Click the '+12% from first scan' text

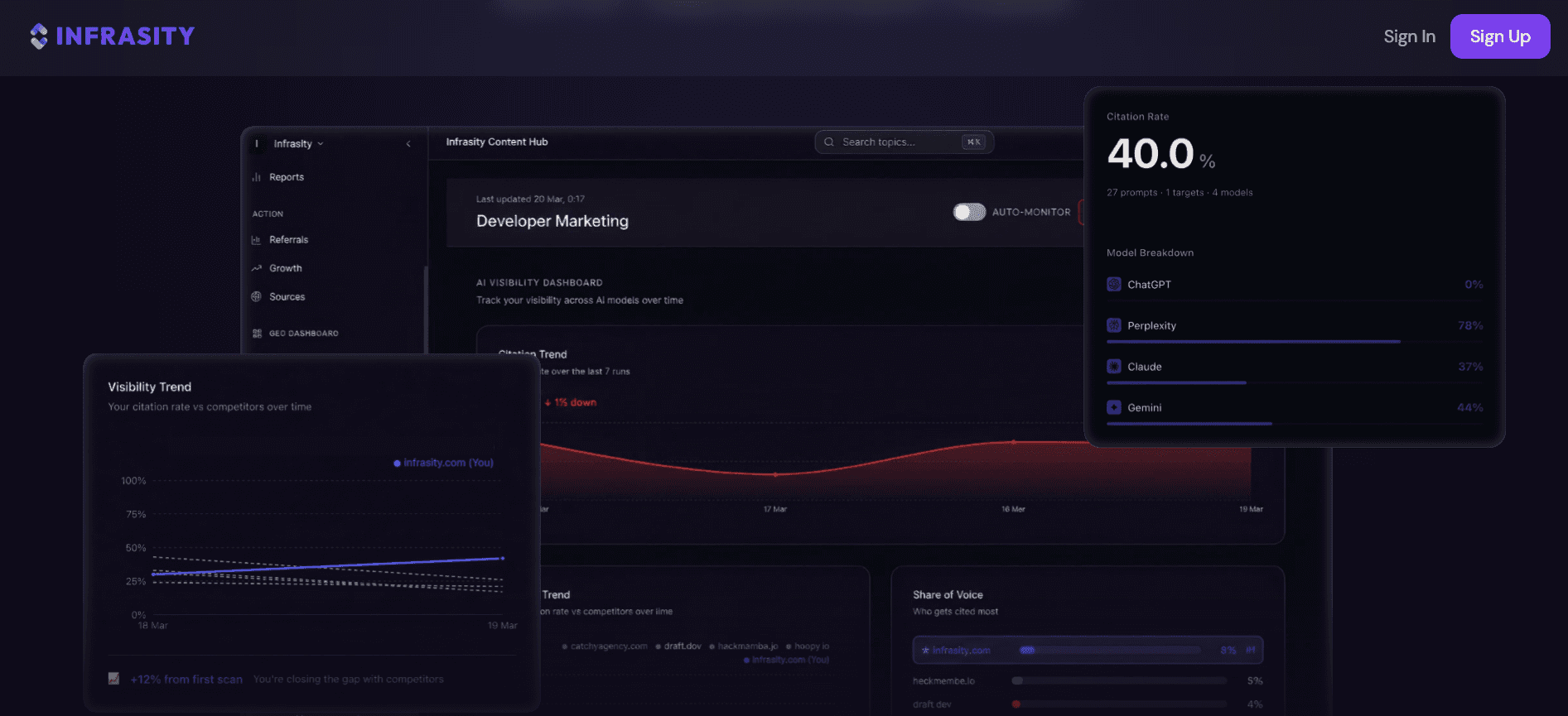[186, 680]
